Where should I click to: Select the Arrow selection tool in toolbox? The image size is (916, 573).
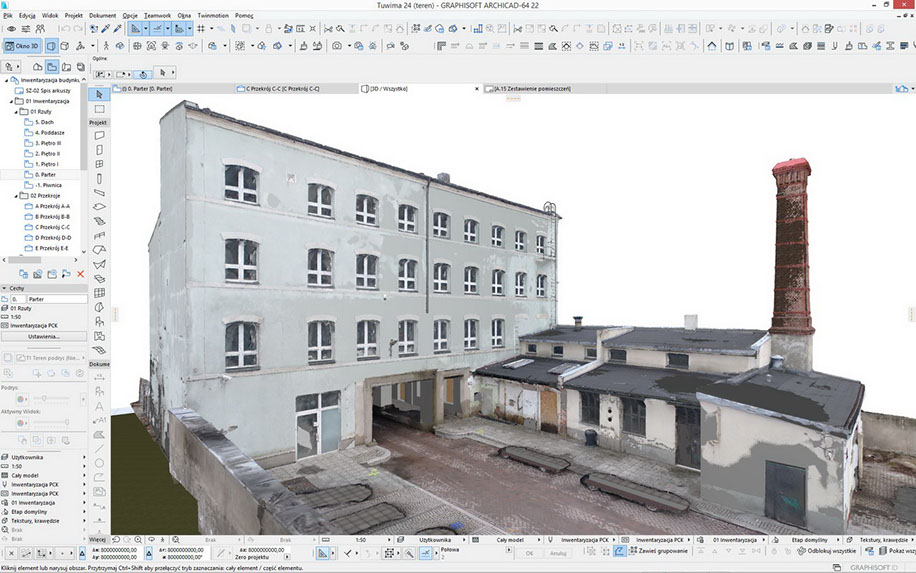[x=99, y=94]
